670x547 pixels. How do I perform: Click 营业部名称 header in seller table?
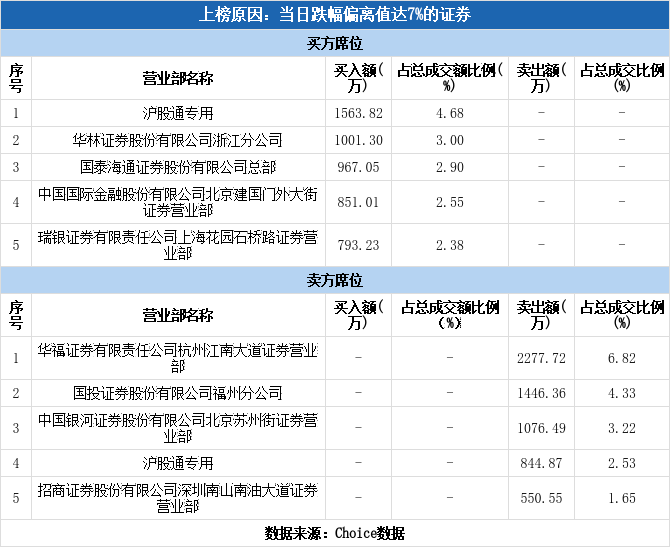click(178, 315)
